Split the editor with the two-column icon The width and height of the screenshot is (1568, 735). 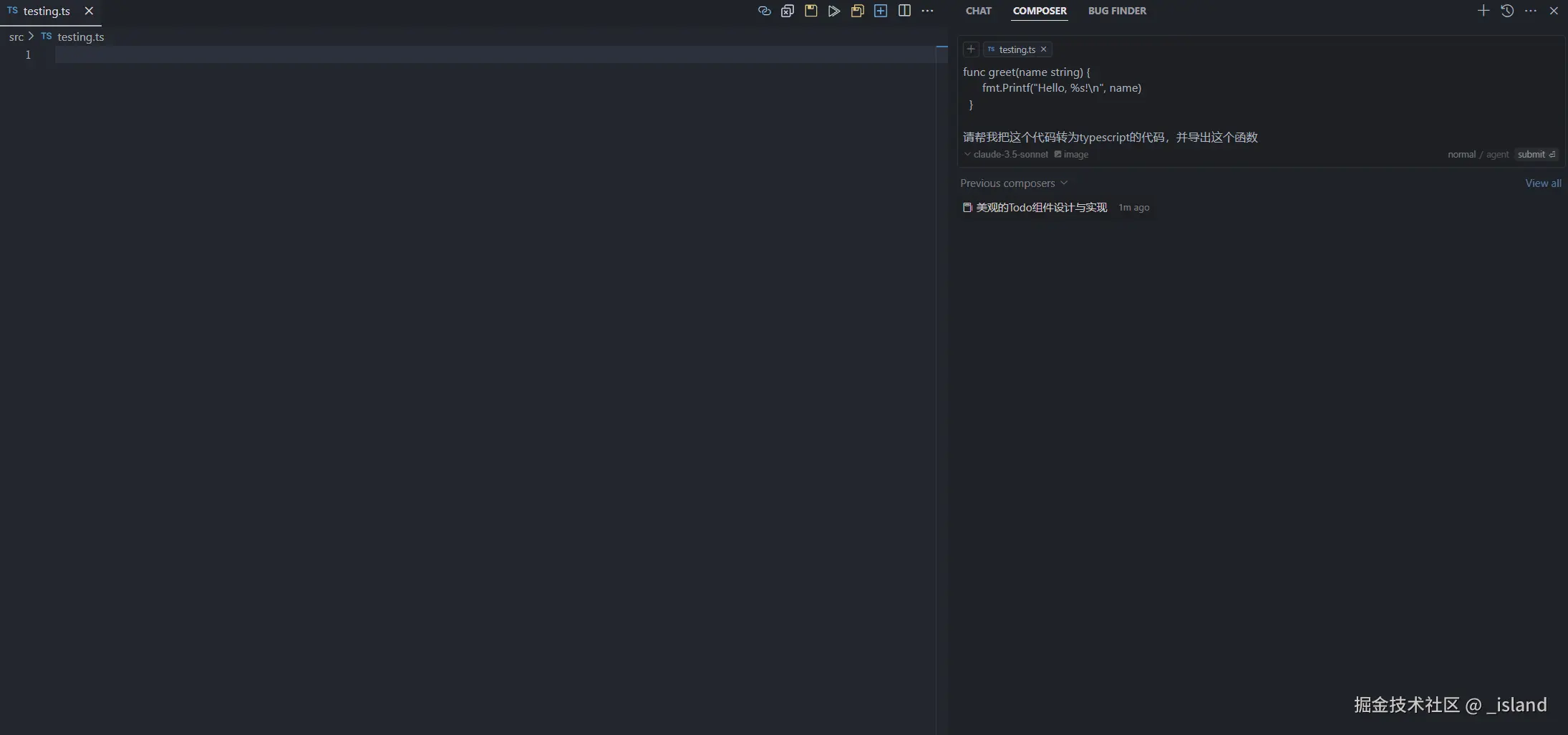904,11
